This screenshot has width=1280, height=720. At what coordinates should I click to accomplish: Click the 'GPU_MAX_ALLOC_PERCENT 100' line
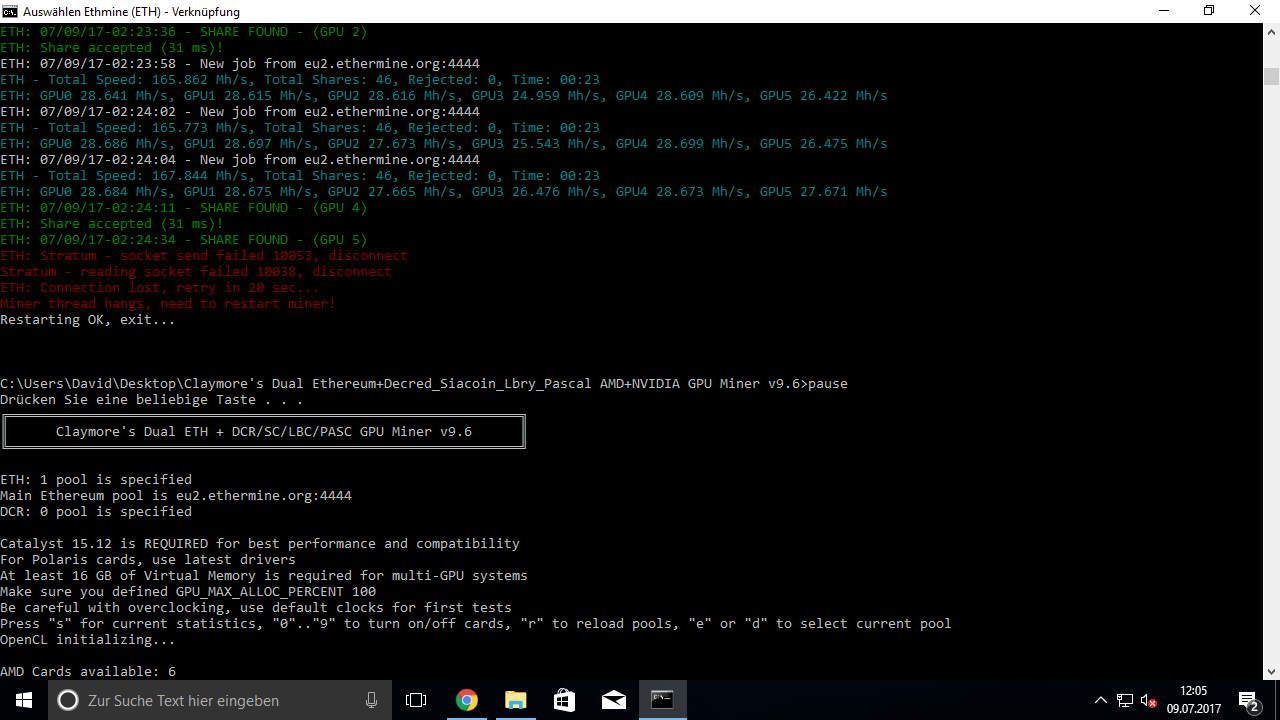(x=188, y=592)
